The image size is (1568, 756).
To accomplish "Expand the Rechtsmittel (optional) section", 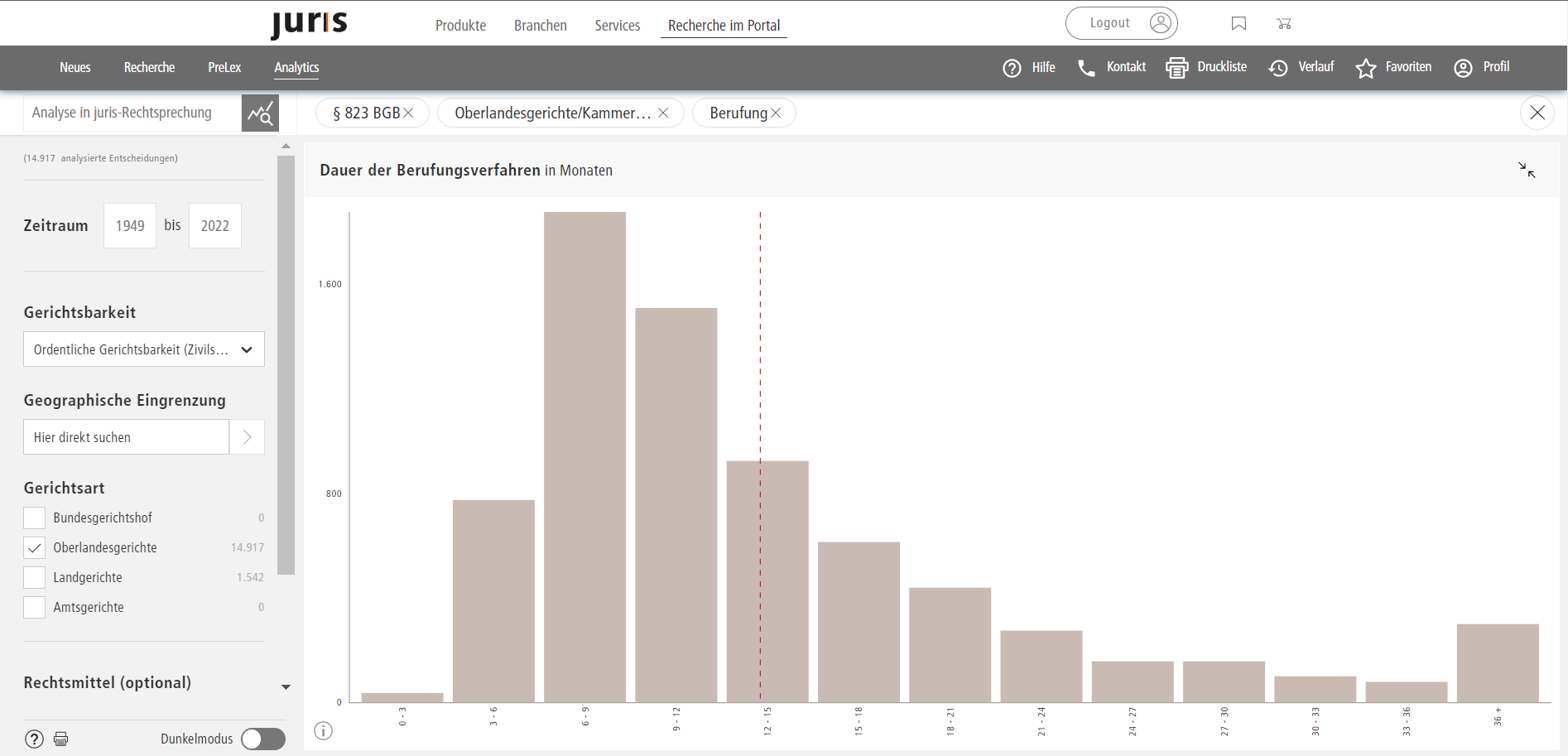I will pyautogui.click(x=286, y=686).
